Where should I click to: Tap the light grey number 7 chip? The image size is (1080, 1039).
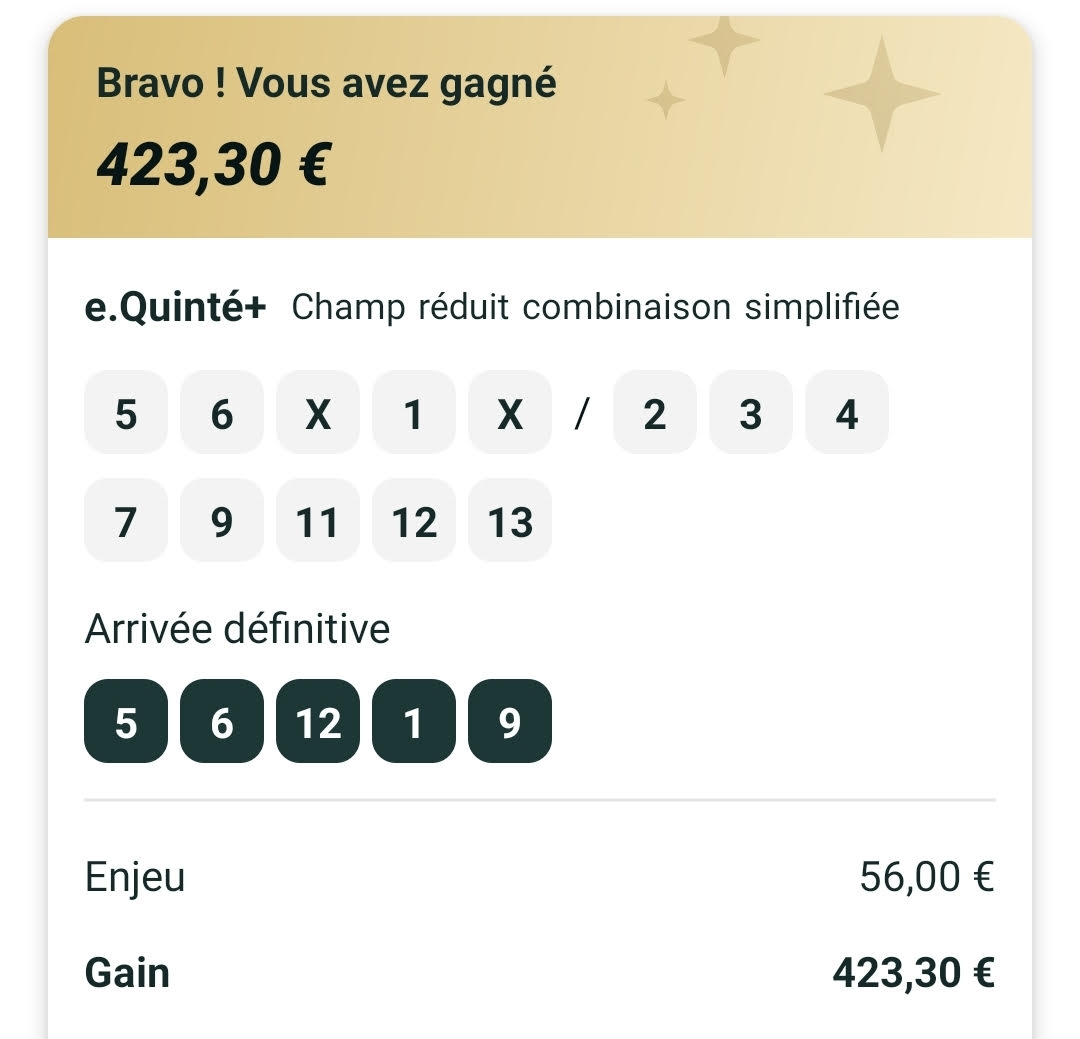pyautogui.click(x=126, y=521)
